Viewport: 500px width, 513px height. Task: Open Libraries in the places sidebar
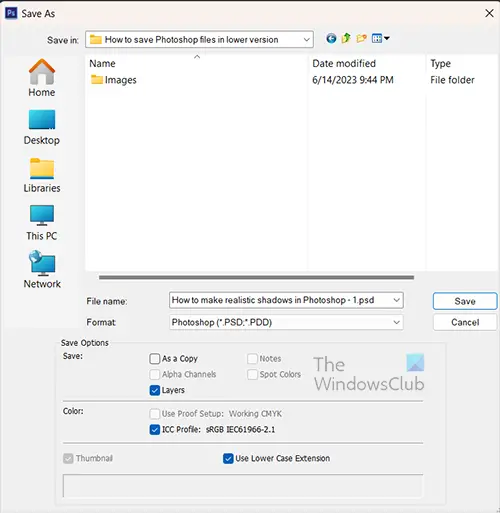42,175
